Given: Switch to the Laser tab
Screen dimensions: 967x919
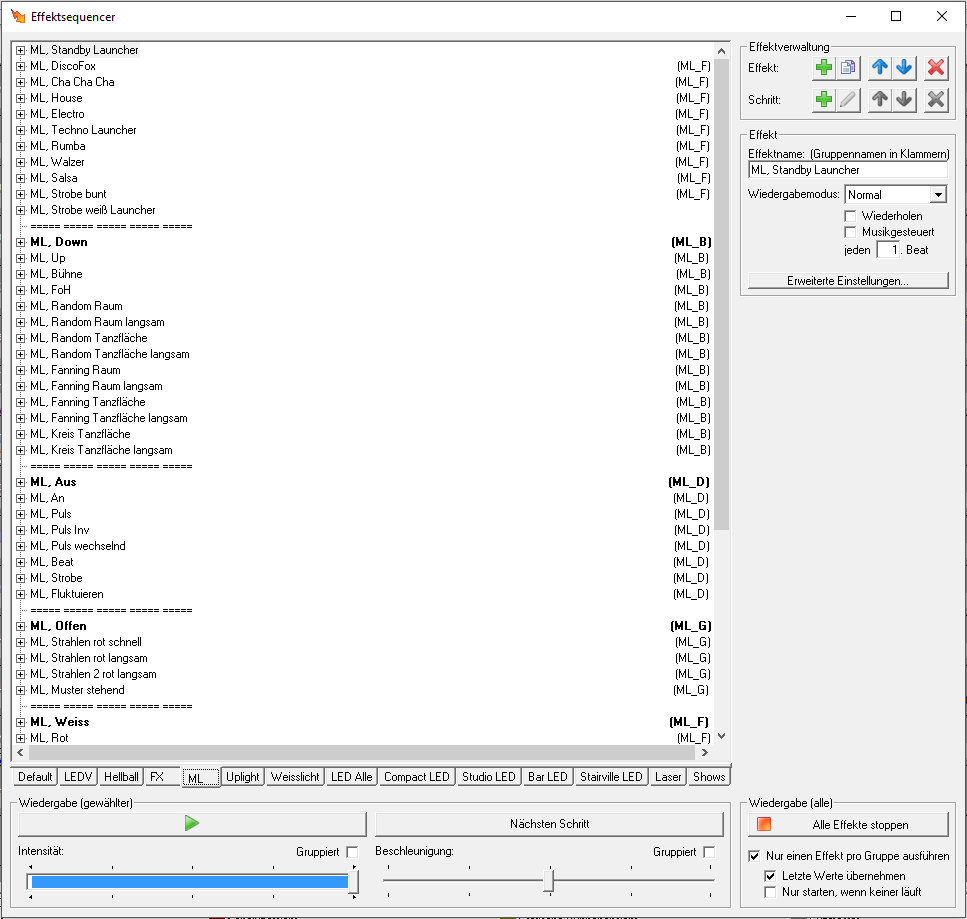Looking at the screenshot, I should (x=667, y=776).
